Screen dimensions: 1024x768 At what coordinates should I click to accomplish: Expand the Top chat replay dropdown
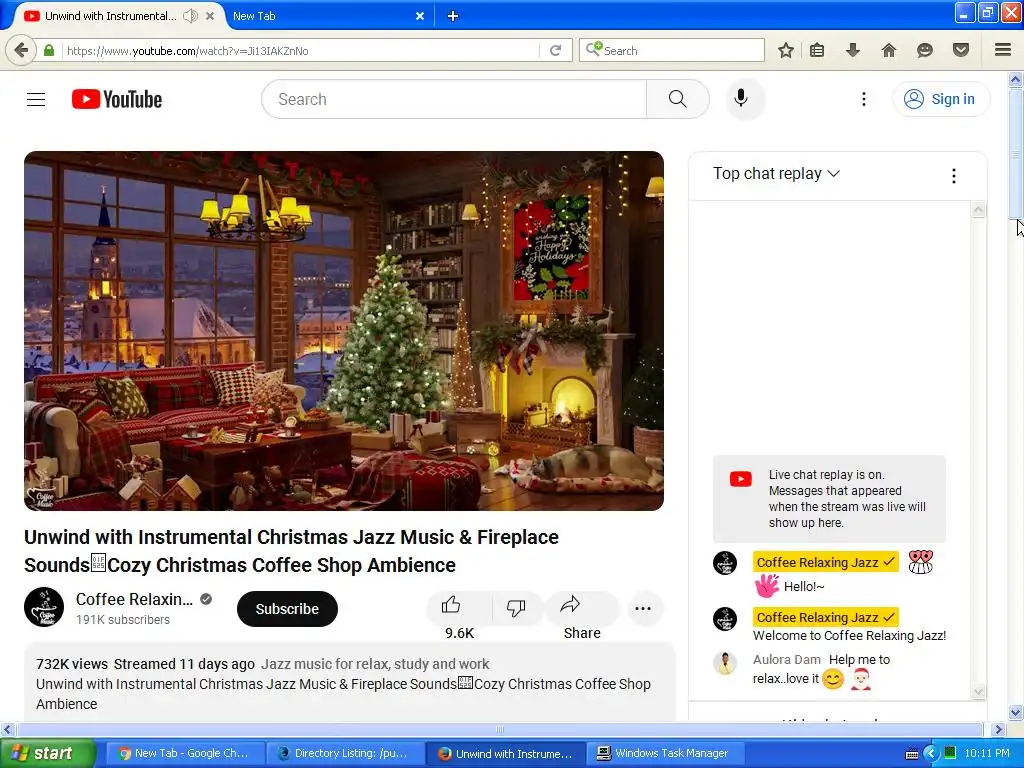pyautogui.click(x=776, y=174)
